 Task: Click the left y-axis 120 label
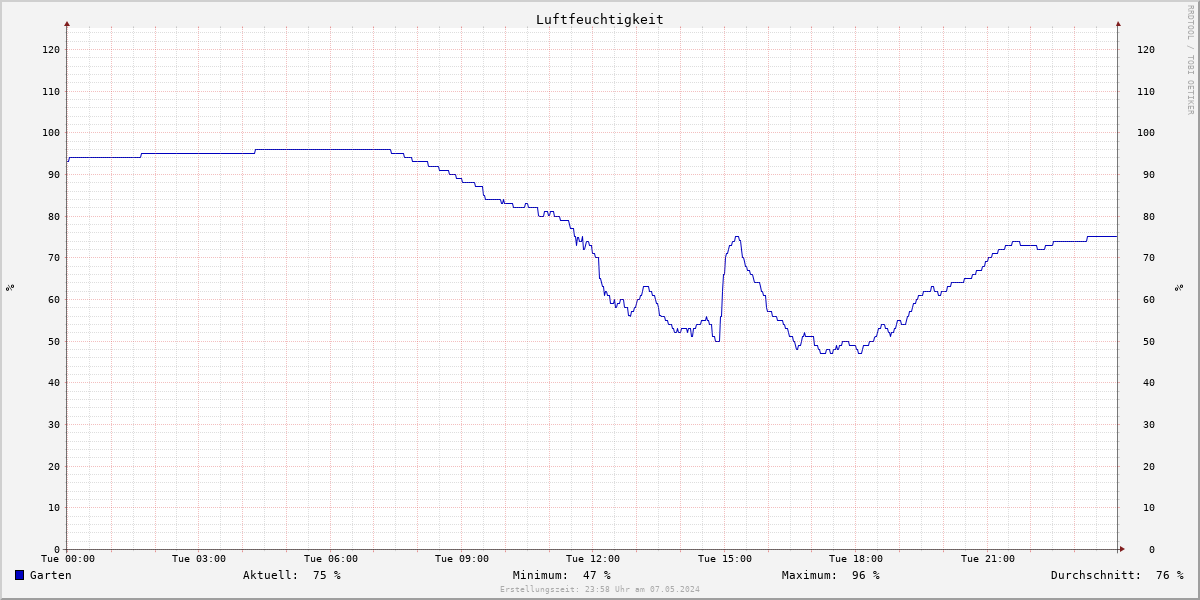51,49
